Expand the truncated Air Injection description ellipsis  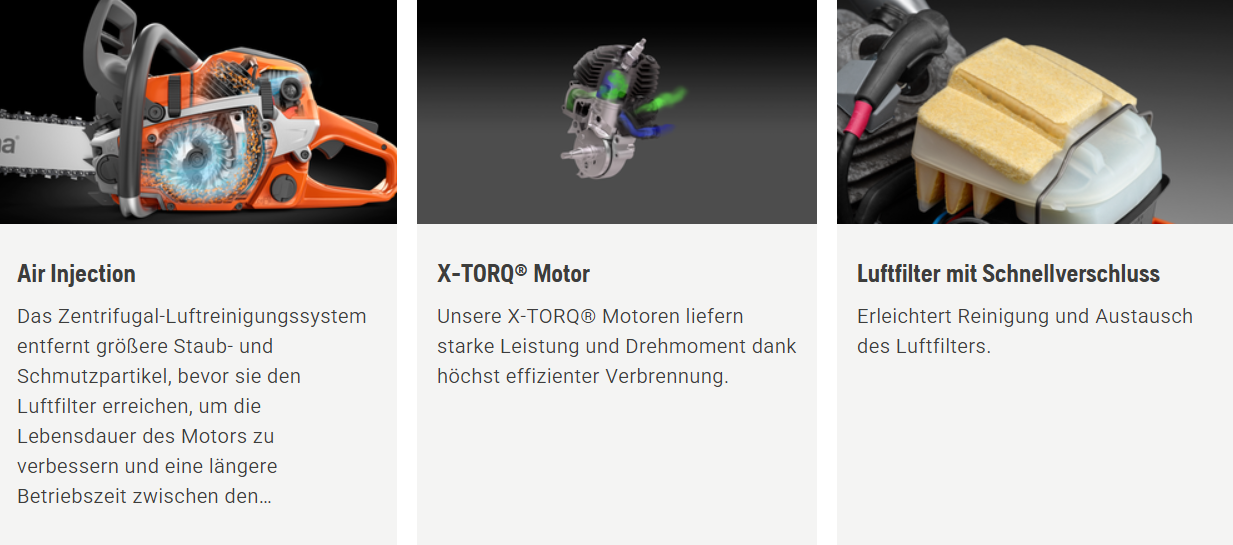click(265, 497)
